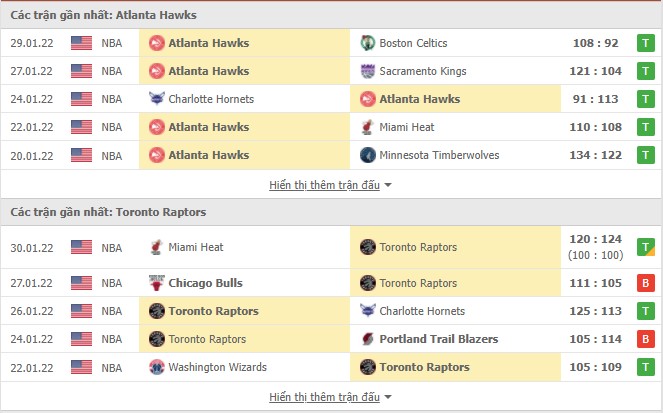Click the red B result badge on 27.01.22
The height and width of the screenshot is (413, 663).
646,283
